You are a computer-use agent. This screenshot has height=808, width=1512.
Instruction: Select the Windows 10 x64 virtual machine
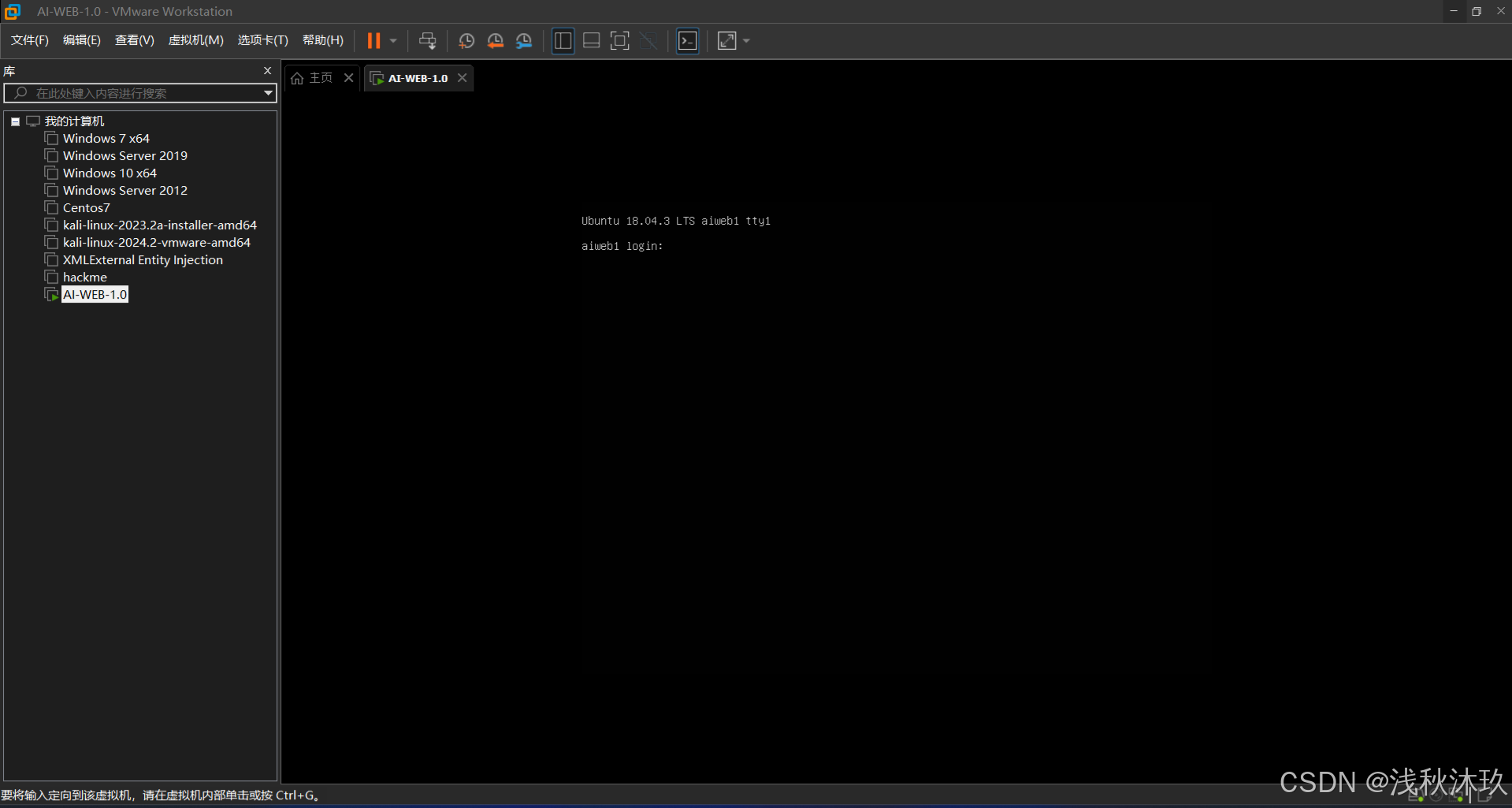[x=110, y=173]
